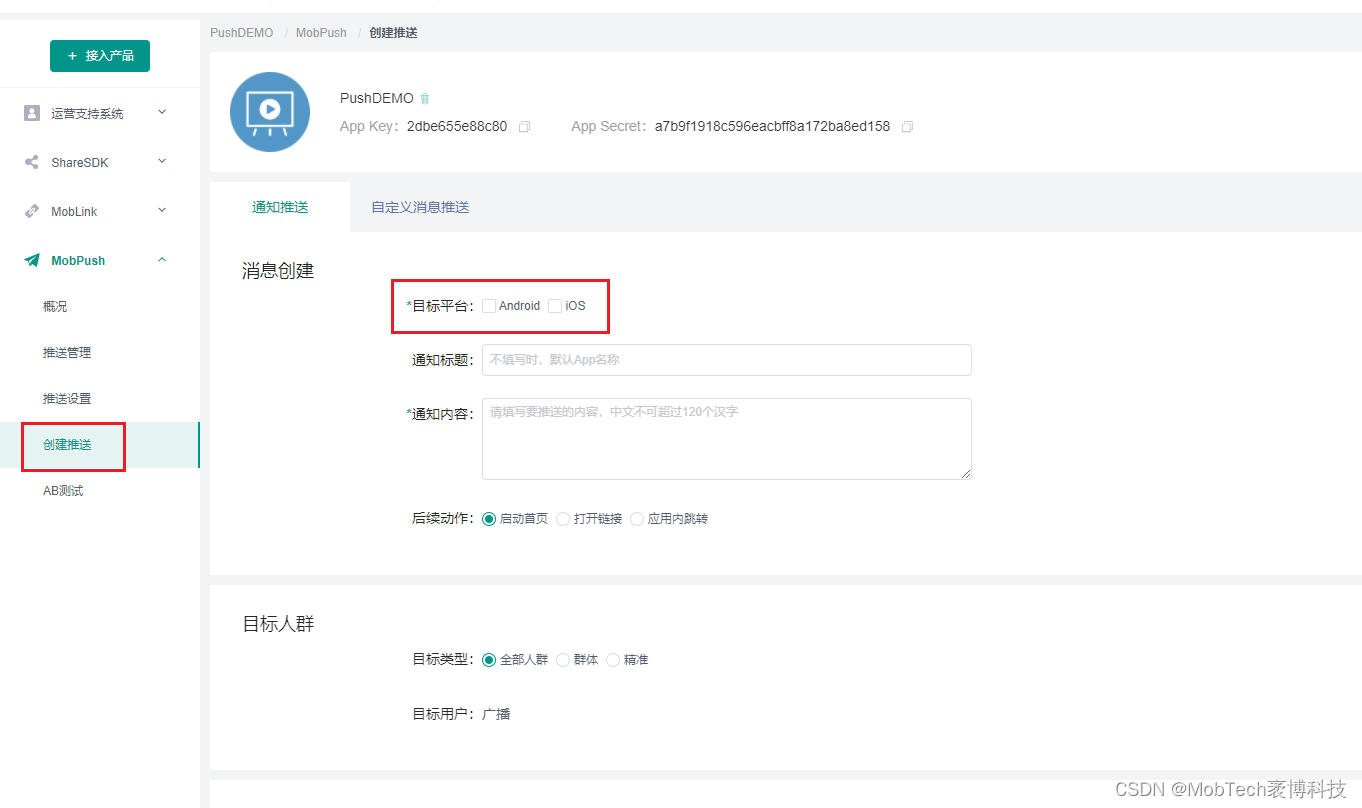Open 创建推送 in the sidebar
The image size is (1362, 808).
(100, 445)
